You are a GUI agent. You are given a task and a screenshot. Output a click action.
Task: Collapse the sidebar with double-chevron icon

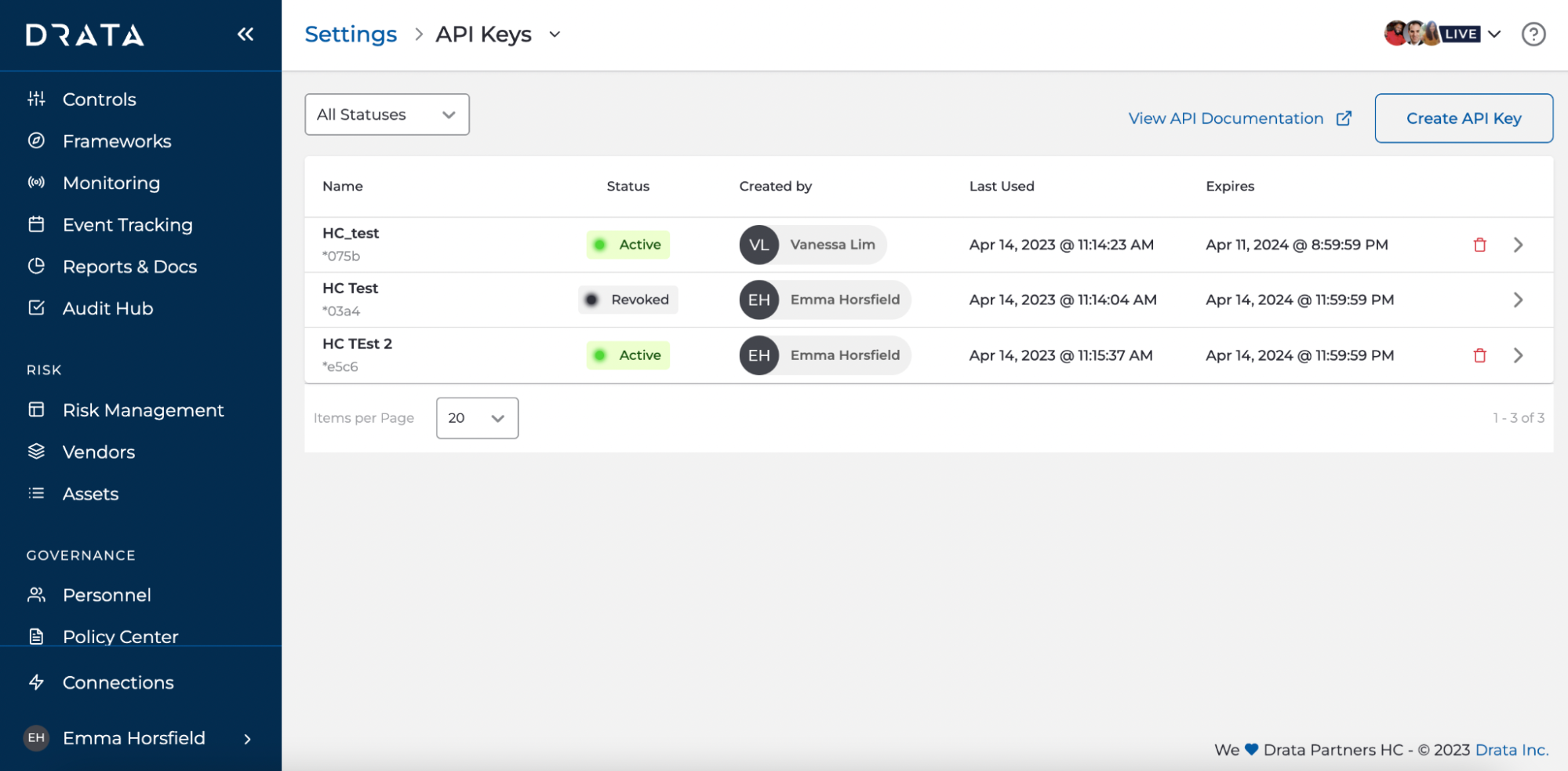point(246,34)
